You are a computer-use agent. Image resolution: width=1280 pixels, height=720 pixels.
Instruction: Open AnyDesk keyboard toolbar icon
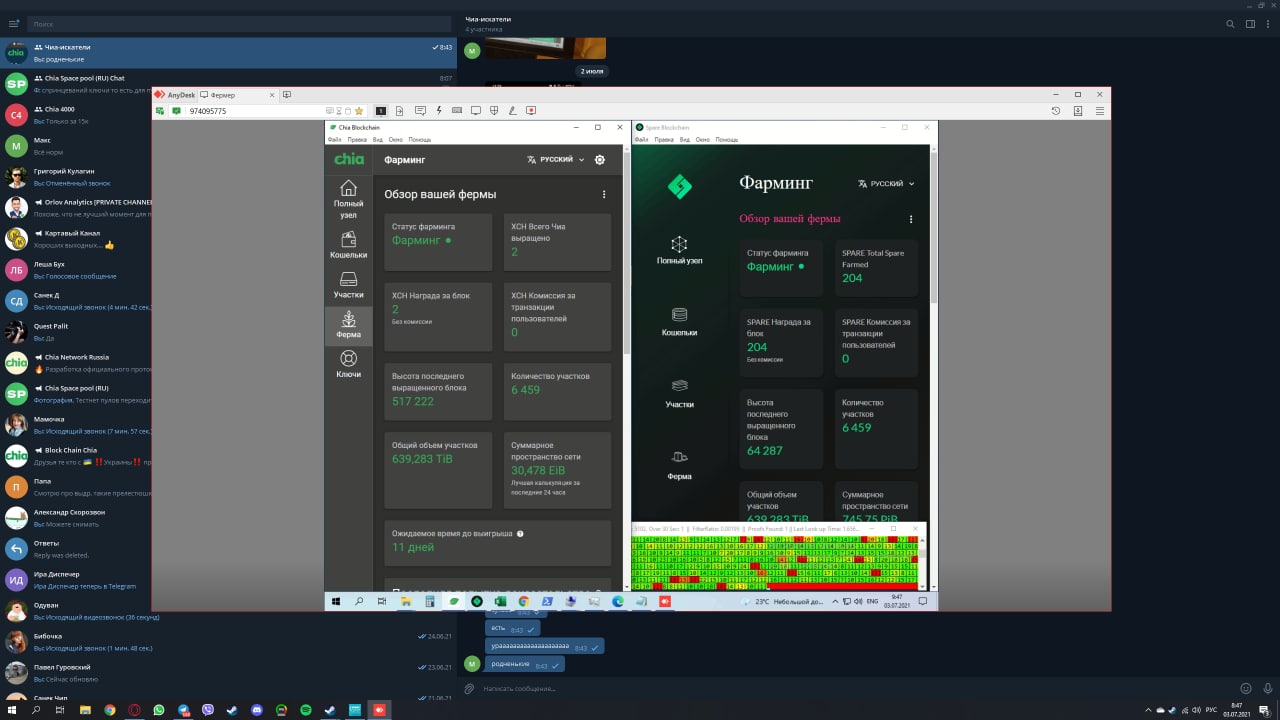(457, 110)
